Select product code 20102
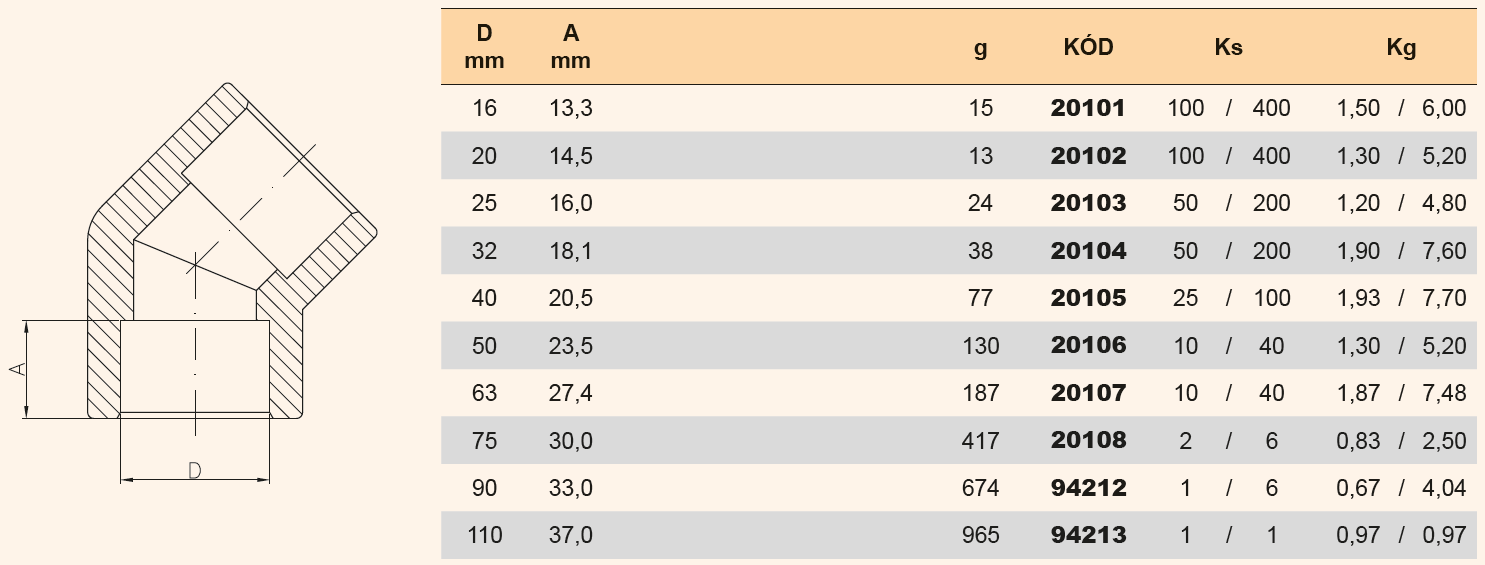Screen dimensions: 1485x565 tap(1088, 156)
